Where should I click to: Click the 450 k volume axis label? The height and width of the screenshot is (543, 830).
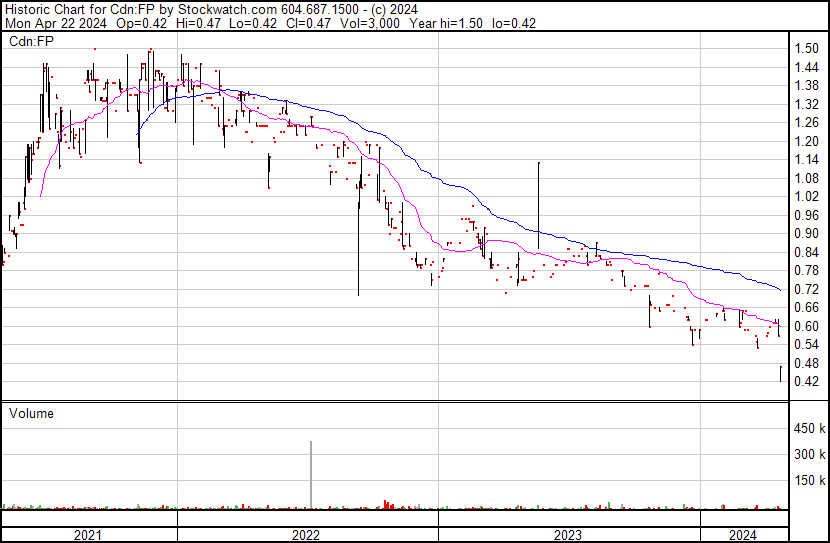[808, 429]
